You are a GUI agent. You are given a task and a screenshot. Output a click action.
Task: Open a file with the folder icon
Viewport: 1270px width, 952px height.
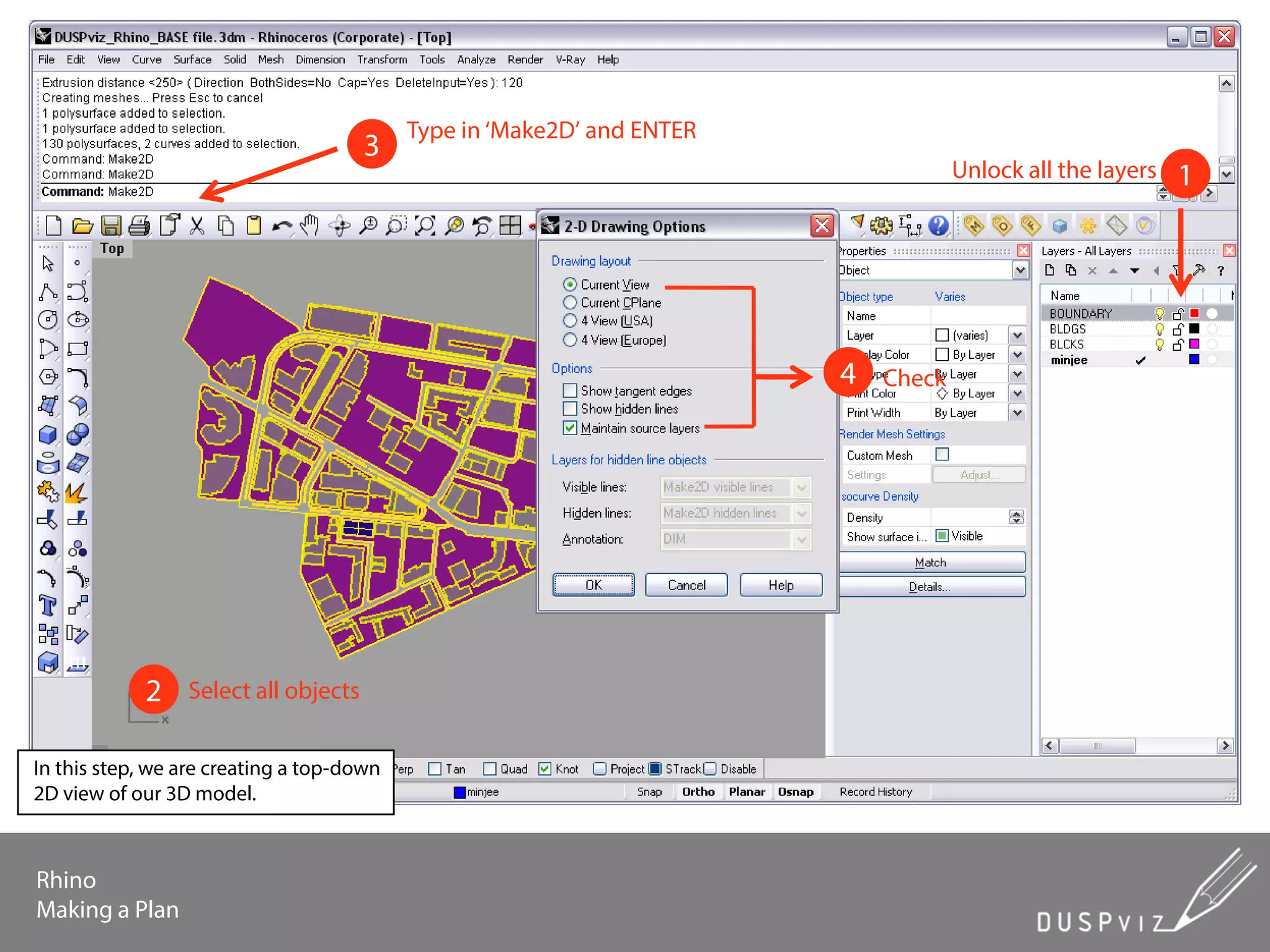click(x=82, y=226)
